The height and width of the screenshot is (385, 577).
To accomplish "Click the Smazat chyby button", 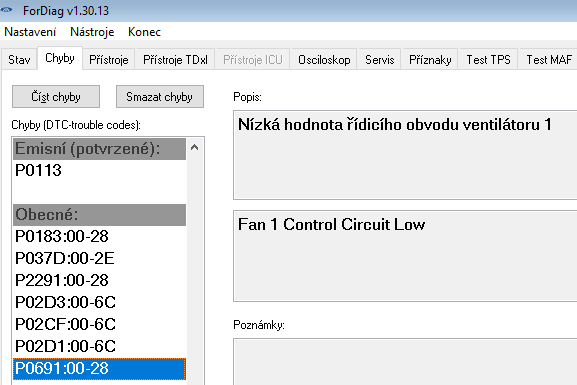I will pos(160,97).
